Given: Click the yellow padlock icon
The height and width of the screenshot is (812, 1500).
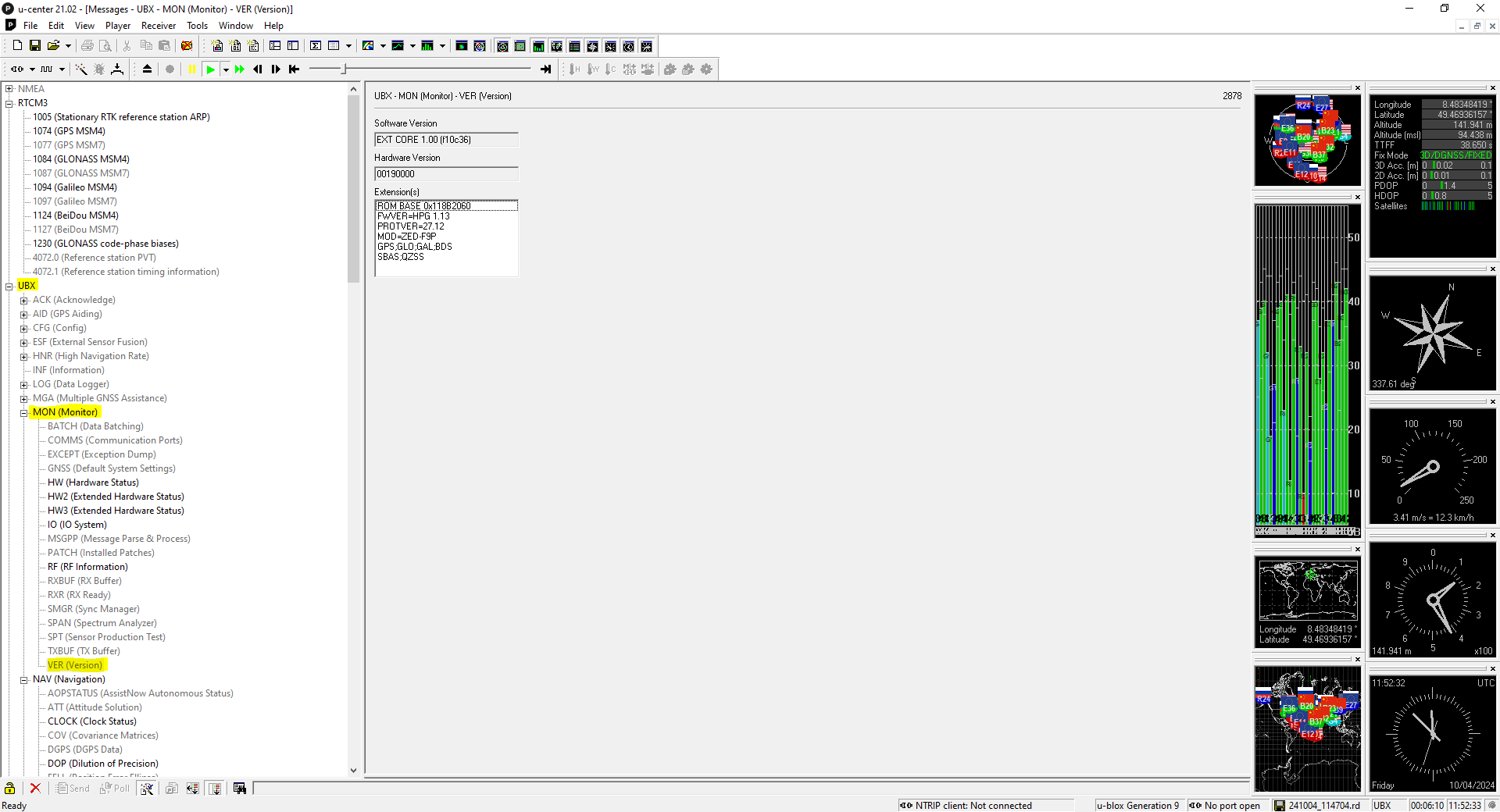Looking at the screenshot, I should pyautogui.click(x=10, y=789).
